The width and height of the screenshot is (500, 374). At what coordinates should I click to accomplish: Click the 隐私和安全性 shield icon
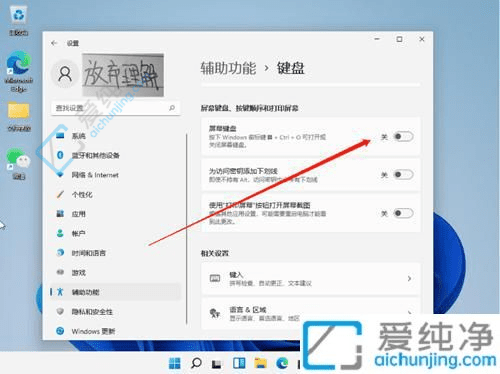[60, 311]
